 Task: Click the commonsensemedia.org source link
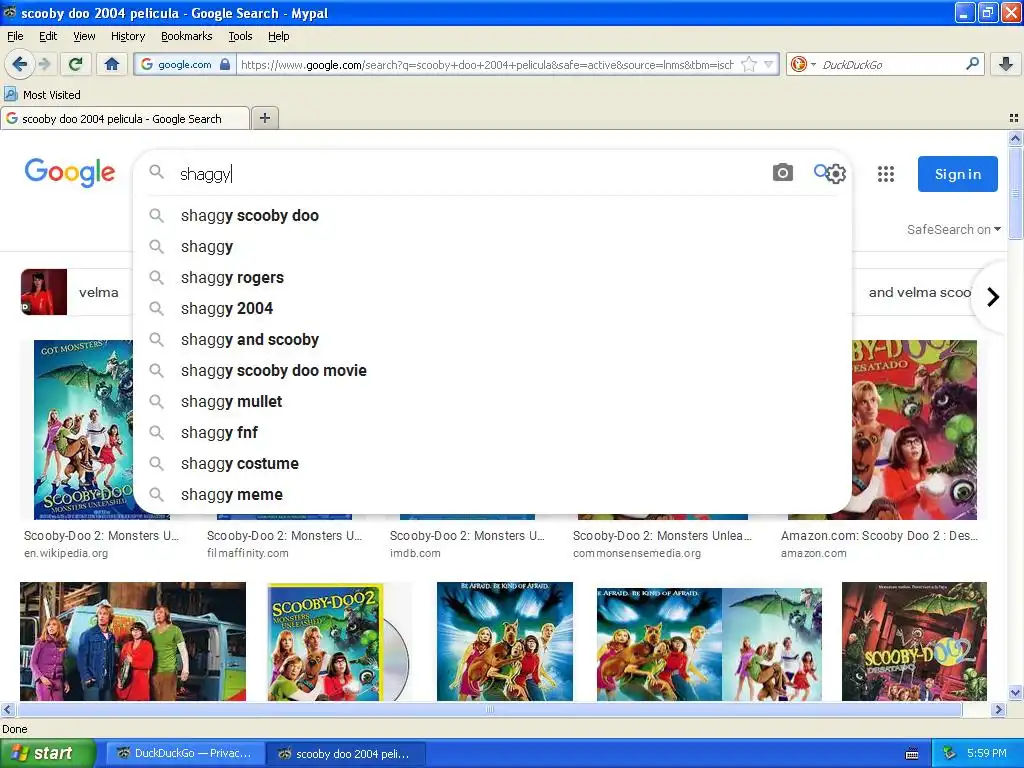click(x=637, y=553)
